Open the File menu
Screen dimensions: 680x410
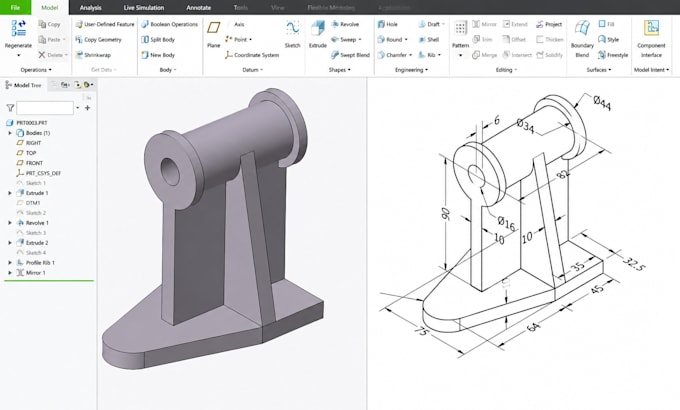coord(15,7)
